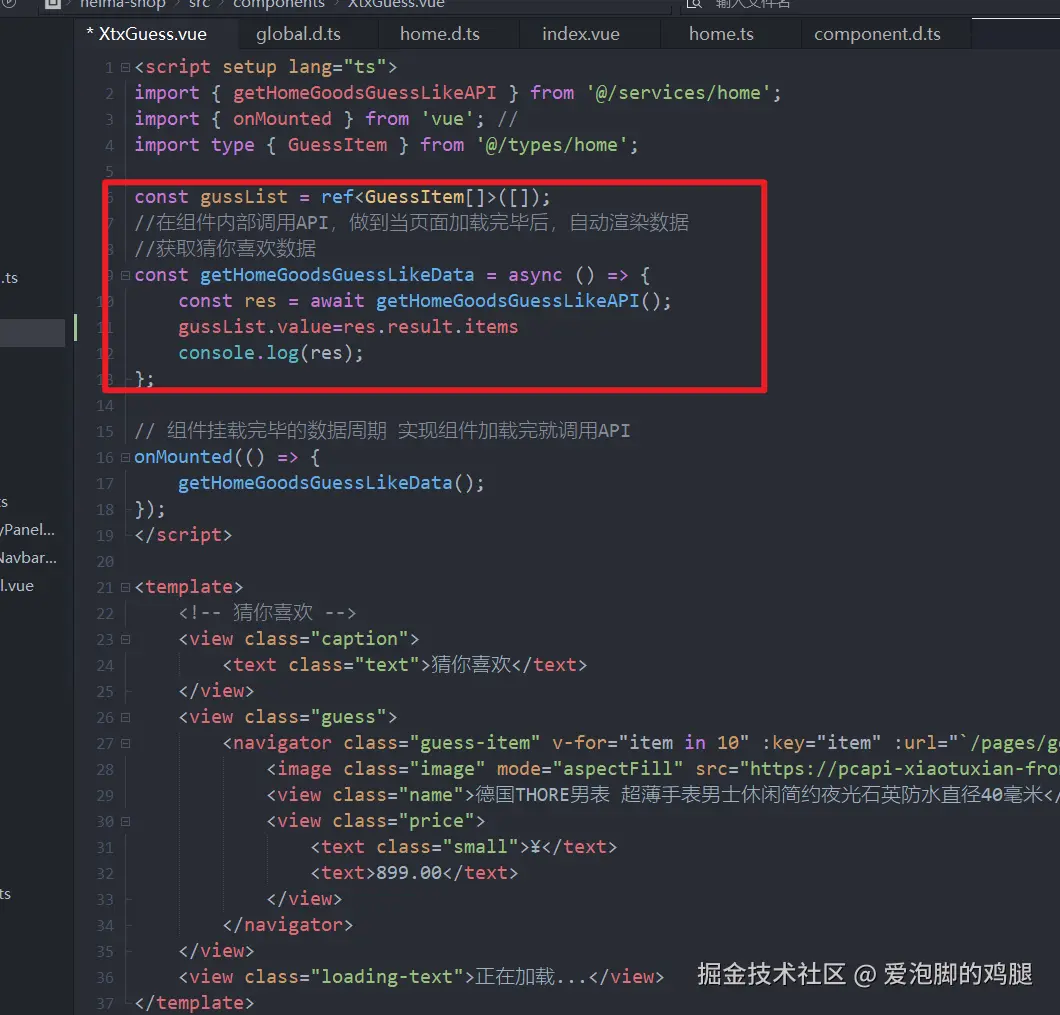The width and height of the screenshot is (1060, 1015).
Task: Select the index.vue tab
Action: tap(581, 34)
